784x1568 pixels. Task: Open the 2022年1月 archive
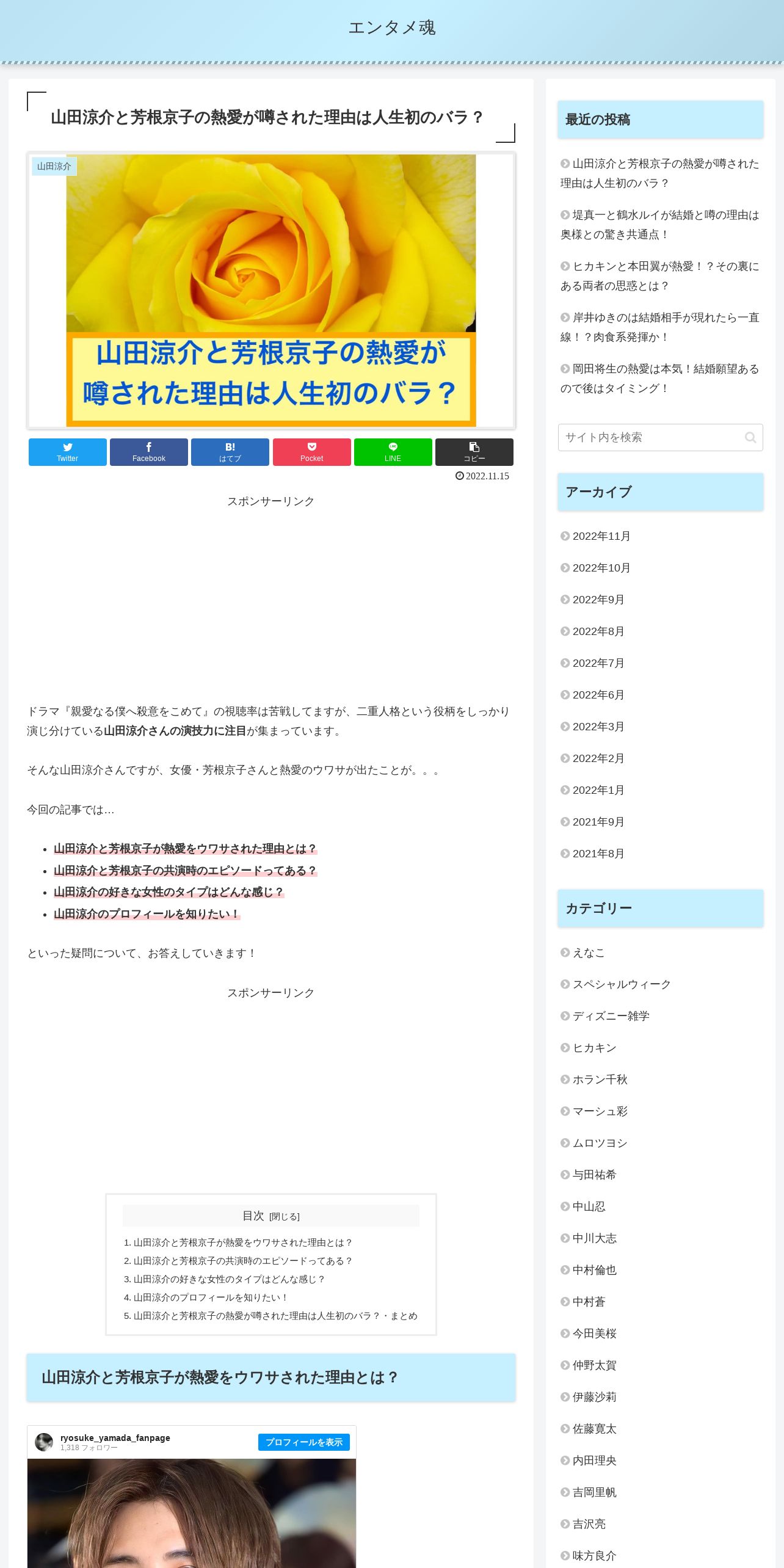coord(598,790)
